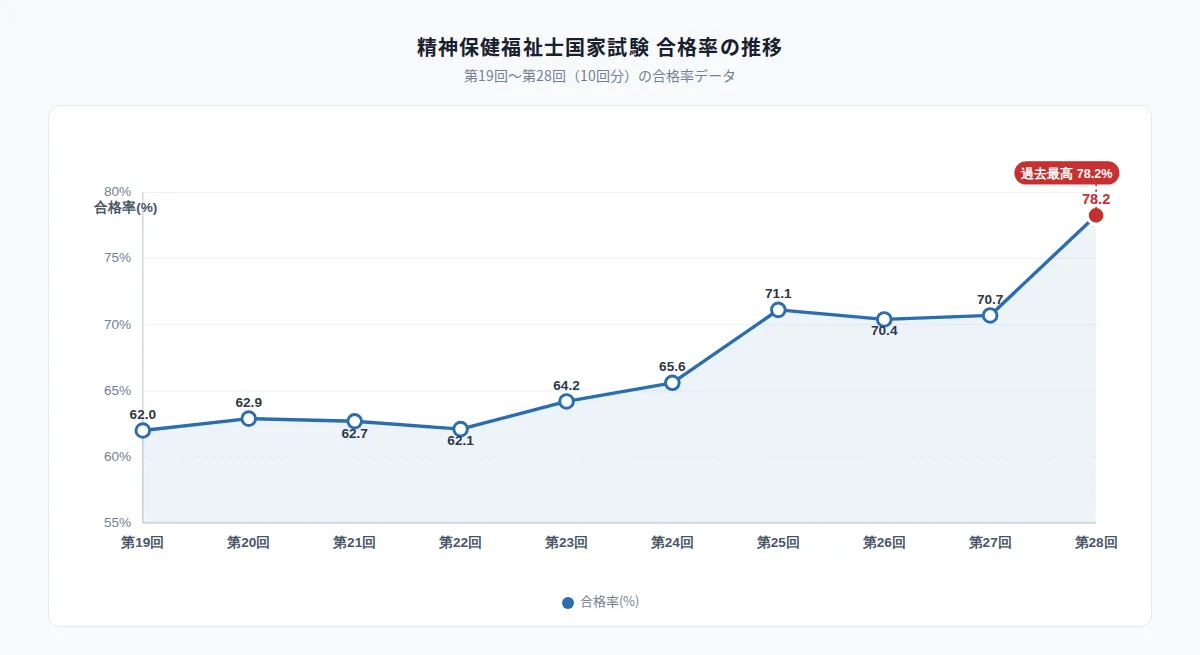Click the 過去最高 78.2% badge

pyautogui.click(x=1066, y=173)
